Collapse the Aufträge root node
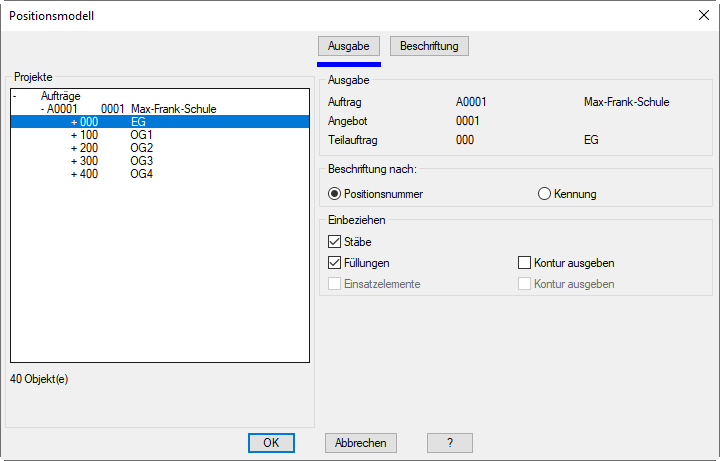The image size is (720, 461). point(15,96)
